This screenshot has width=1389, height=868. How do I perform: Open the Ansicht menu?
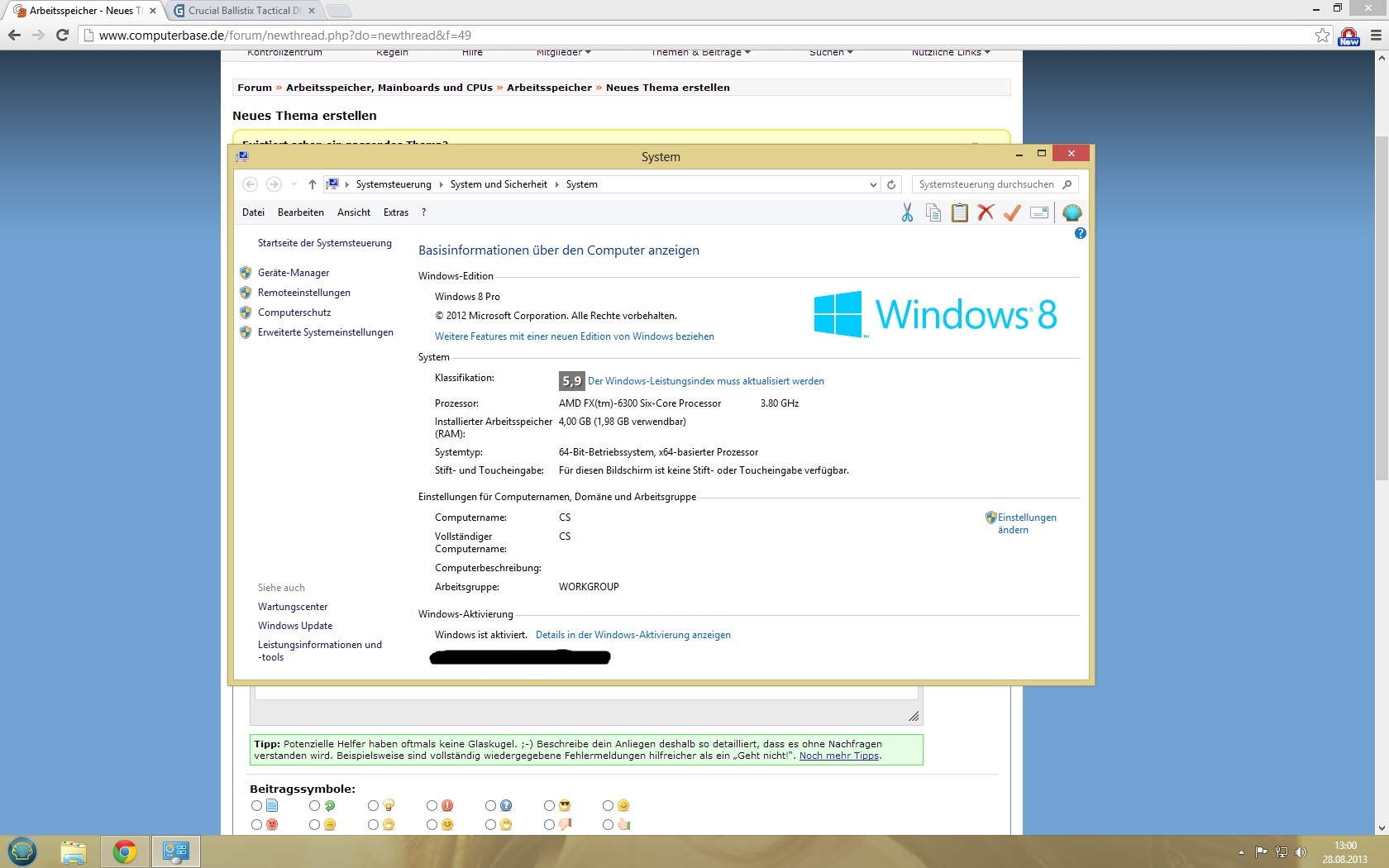point(354,212)
